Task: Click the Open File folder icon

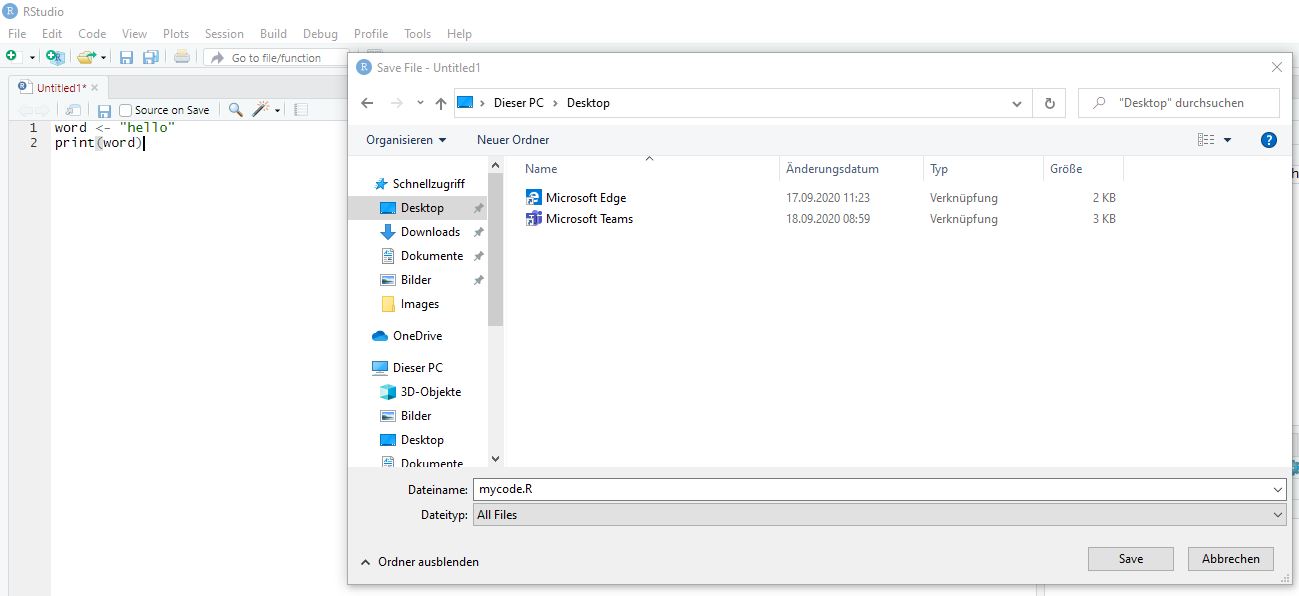Action: [x=87, y=57]
